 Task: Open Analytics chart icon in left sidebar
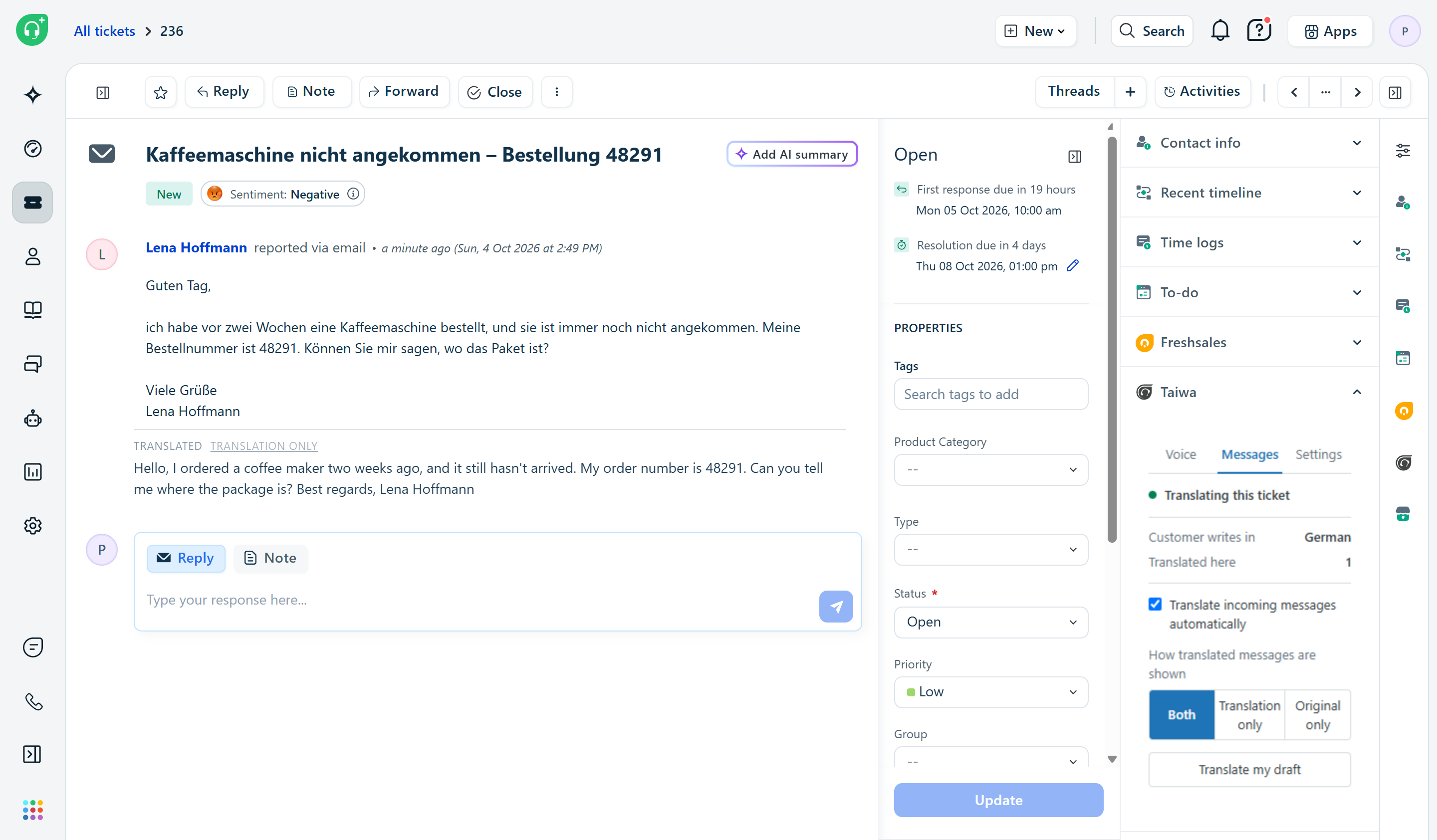[32, 472]
